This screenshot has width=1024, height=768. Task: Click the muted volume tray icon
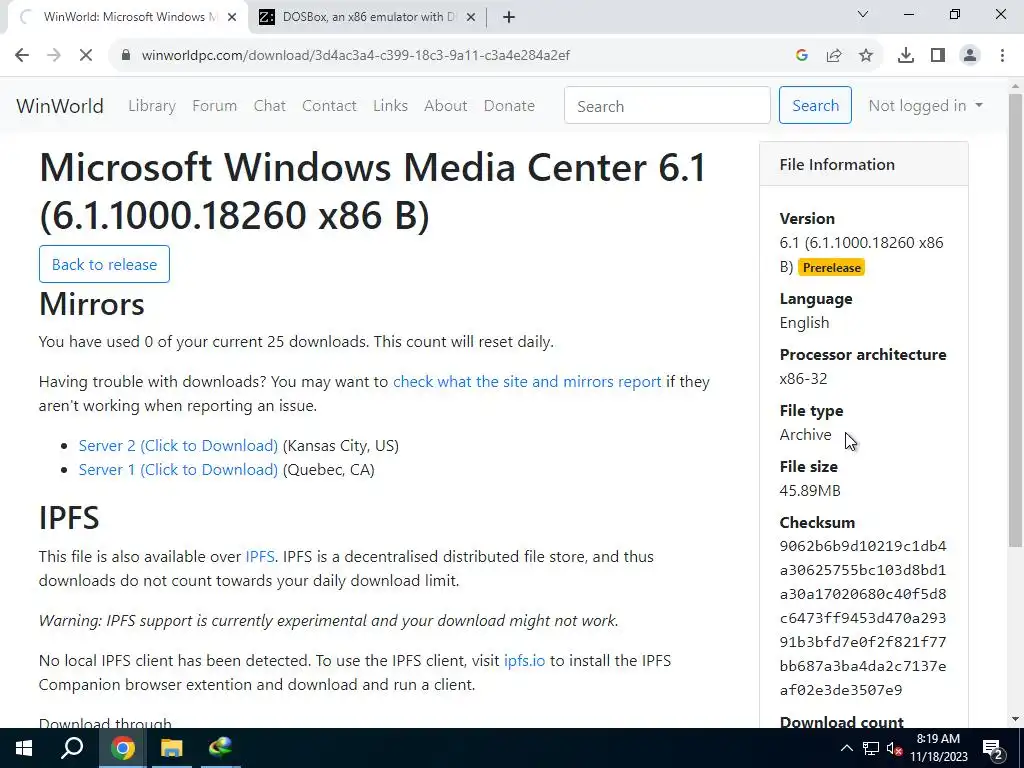click(x=894, y=748)
